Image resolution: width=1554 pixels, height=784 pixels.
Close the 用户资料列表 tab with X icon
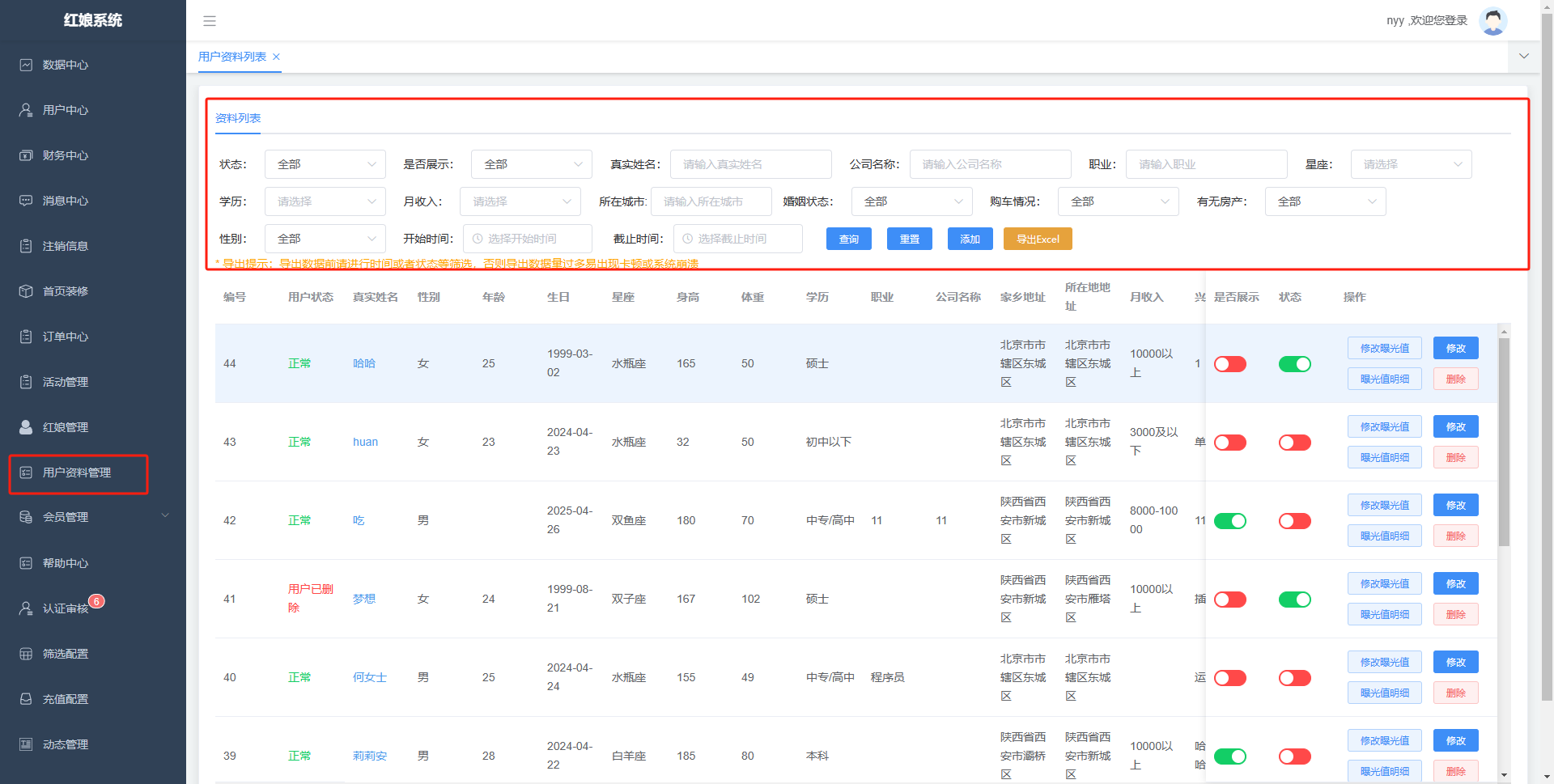click(x=277, y=57)
